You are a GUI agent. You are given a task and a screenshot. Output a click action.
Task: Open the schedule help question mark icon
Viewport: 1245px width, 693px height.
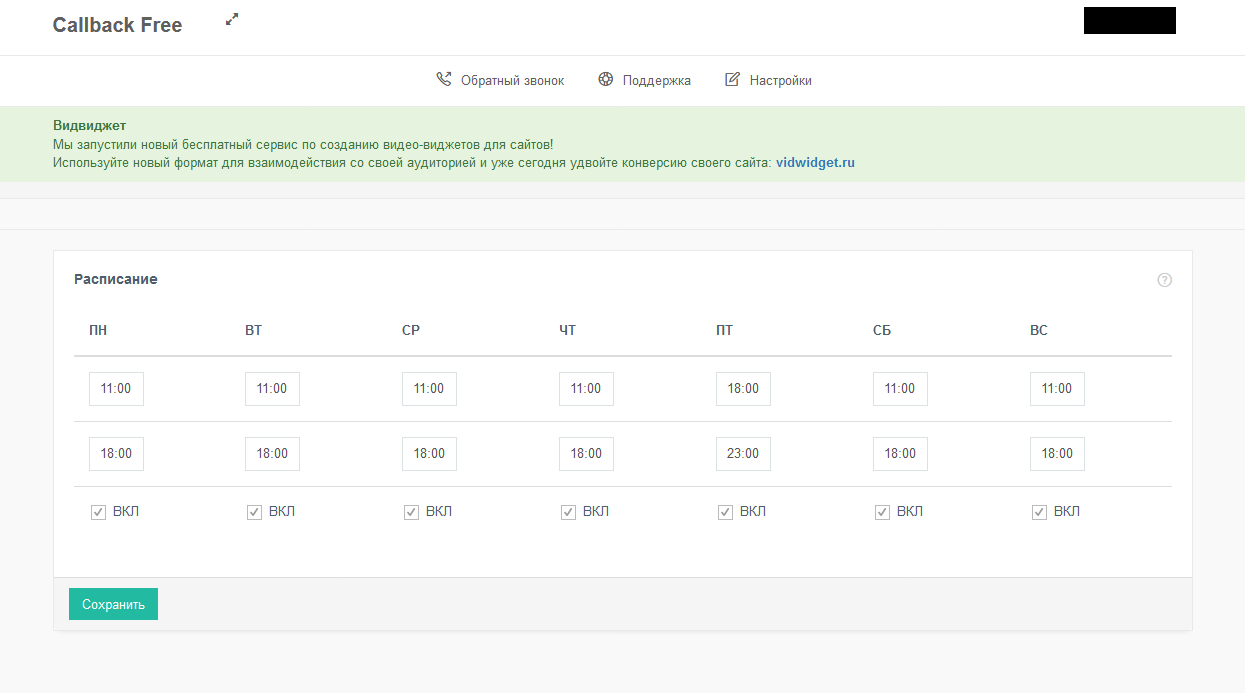pos(1164,280)
